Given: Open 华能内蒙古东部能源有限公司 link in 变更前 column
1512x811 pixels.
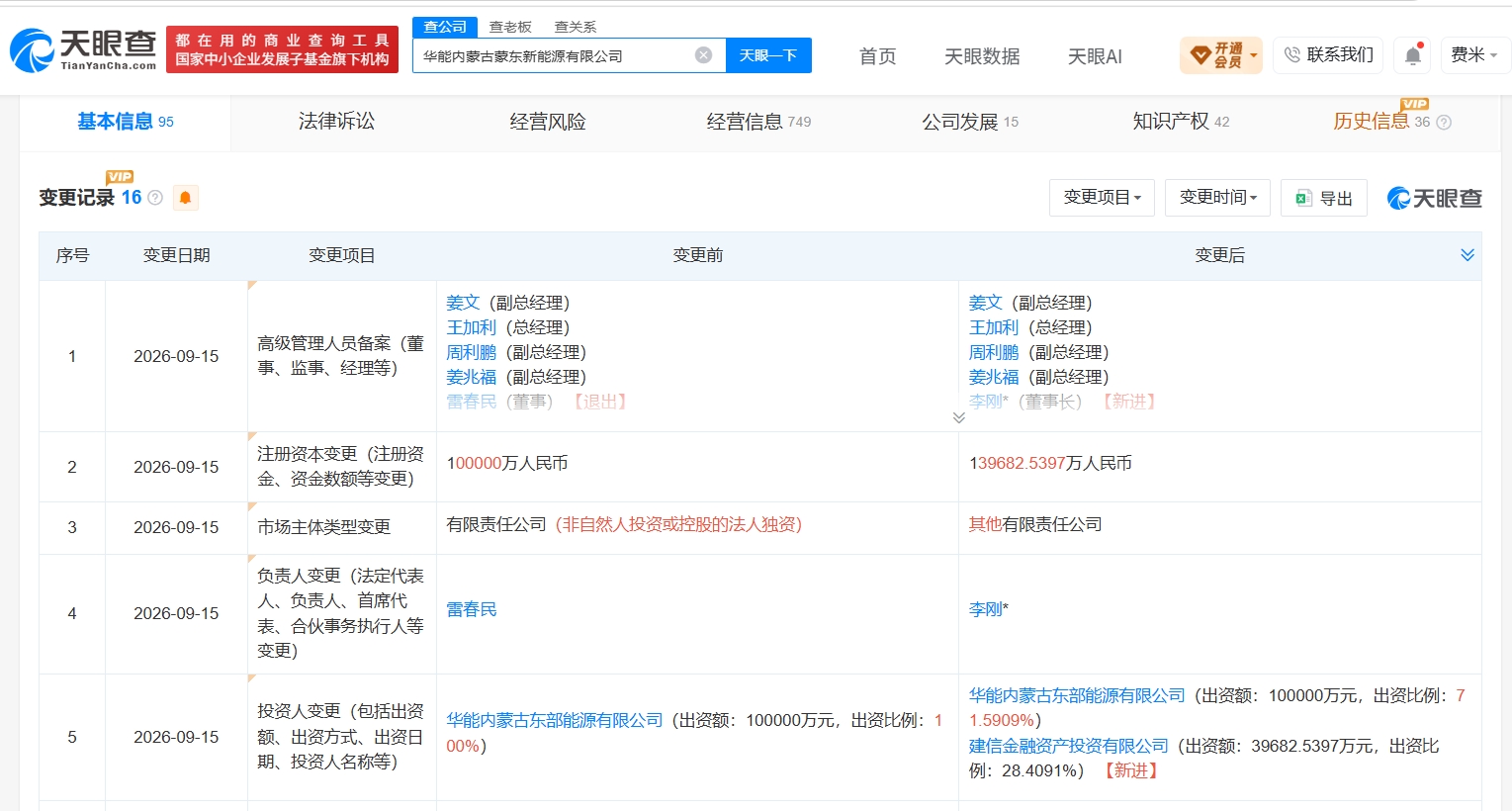Looking at the screenshot, I should (555, 720).
